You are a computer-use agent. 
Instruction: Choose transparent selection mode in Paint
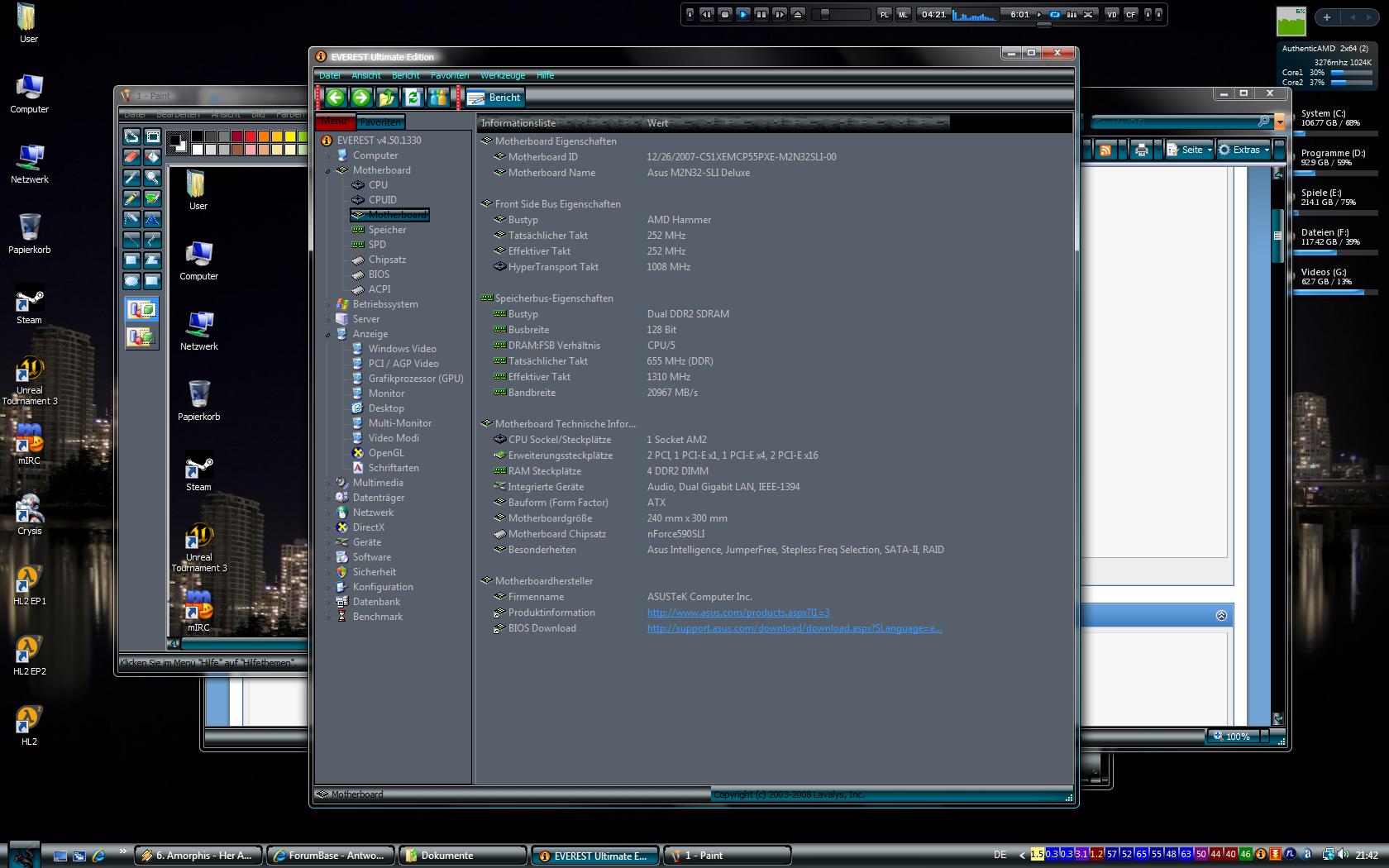[x=141, y=336]
